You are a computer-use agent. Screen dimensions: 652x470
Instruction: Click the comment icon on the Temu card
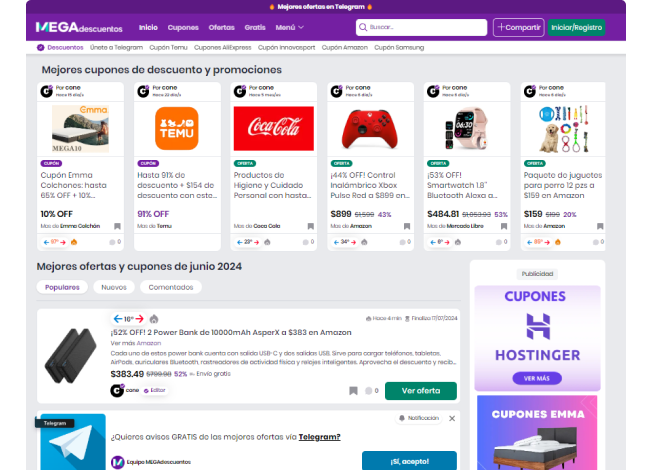click(208, 242)
